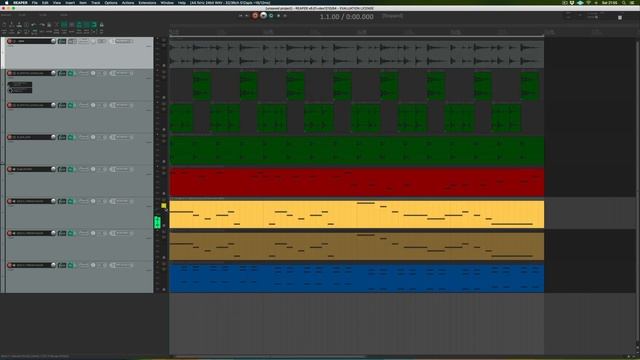640x360 pixels.
Task: Click upper FX chip under second track name
Action: click(20, 84)
